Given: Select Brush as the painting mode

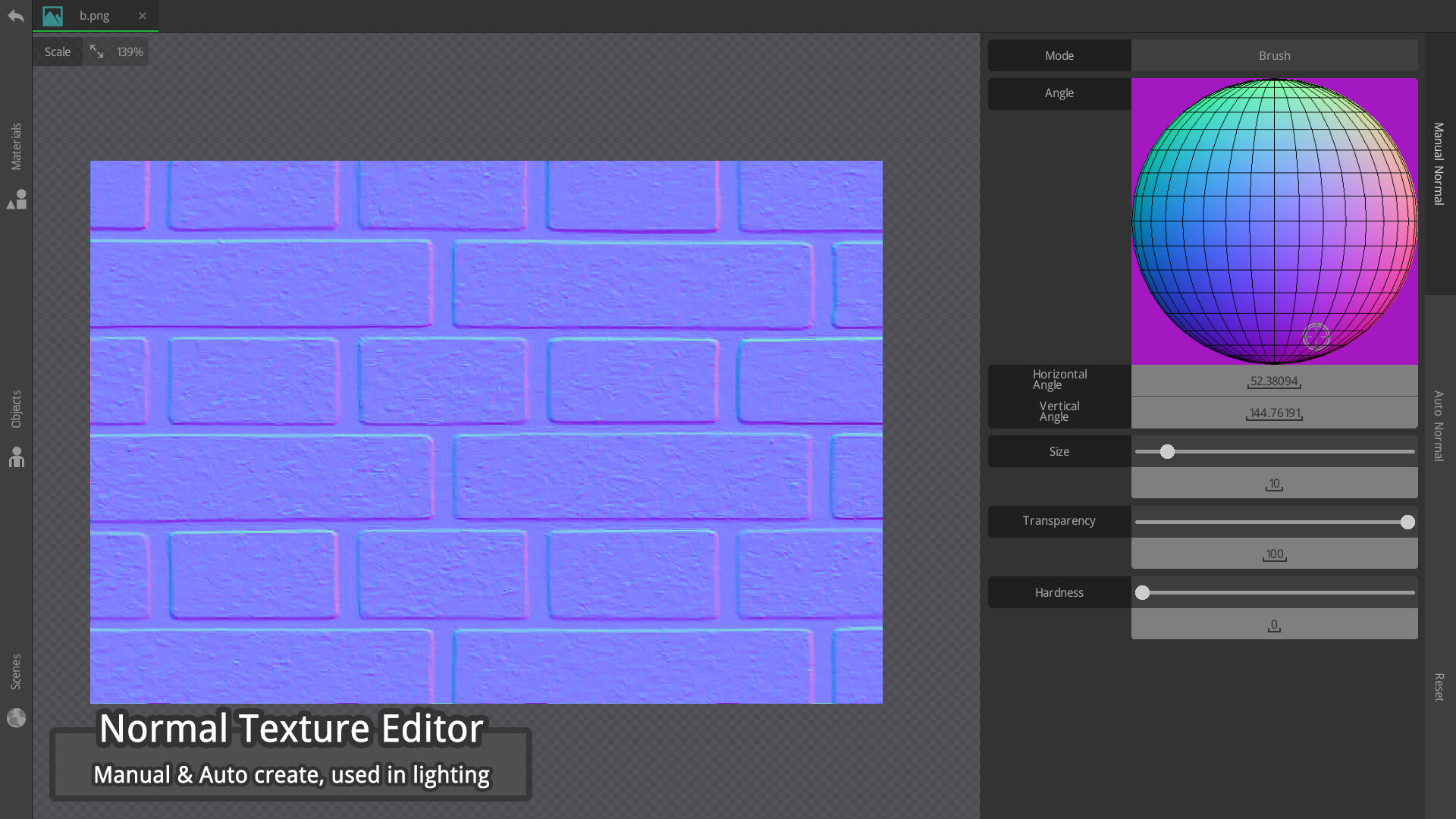Looking at the screenshot, I should (x=1274, y=55).
